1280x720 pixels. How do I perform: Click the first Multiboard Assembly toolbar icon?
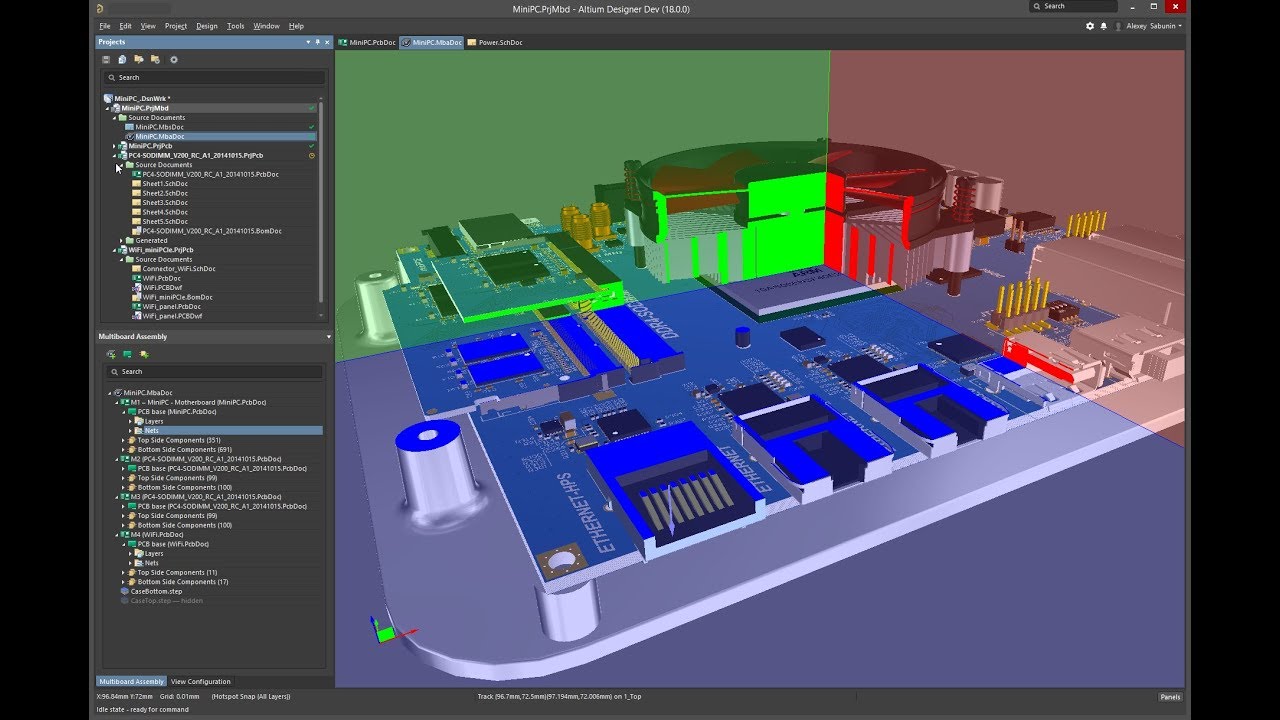tap(111, 354)
